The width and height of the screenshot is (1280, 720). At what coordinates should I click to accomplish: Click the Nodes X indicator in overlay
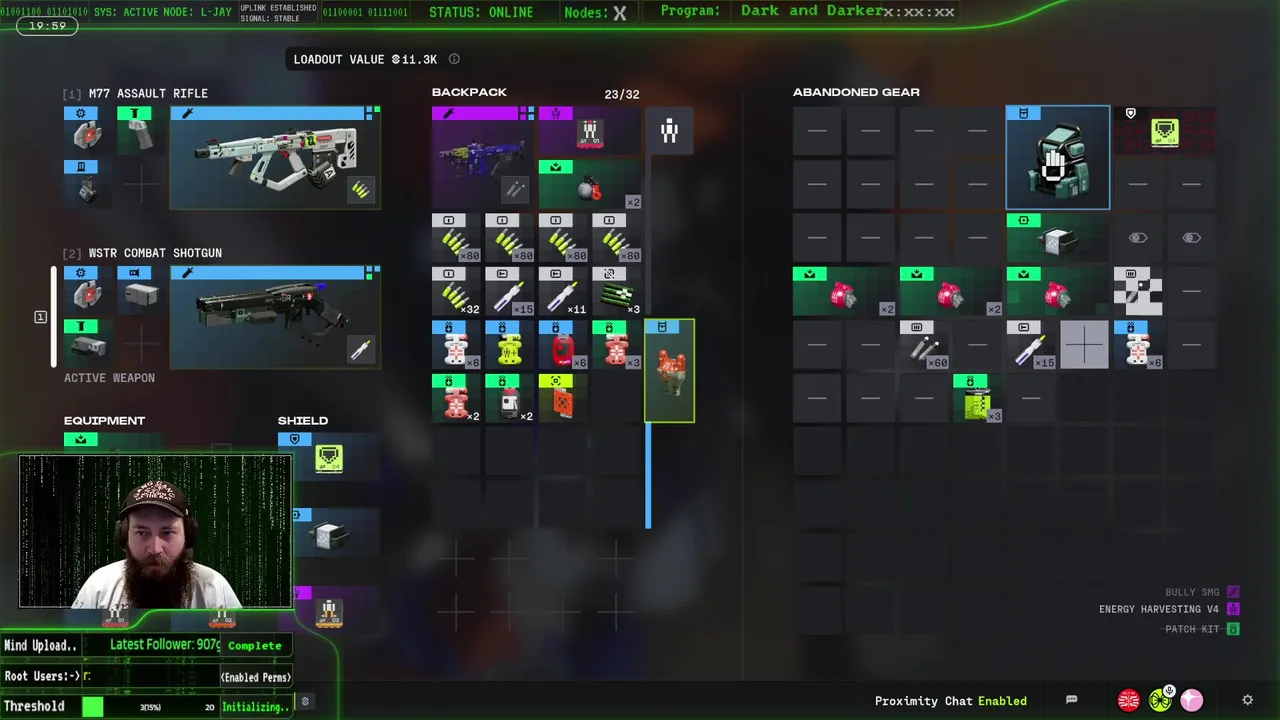coord(596,13)
